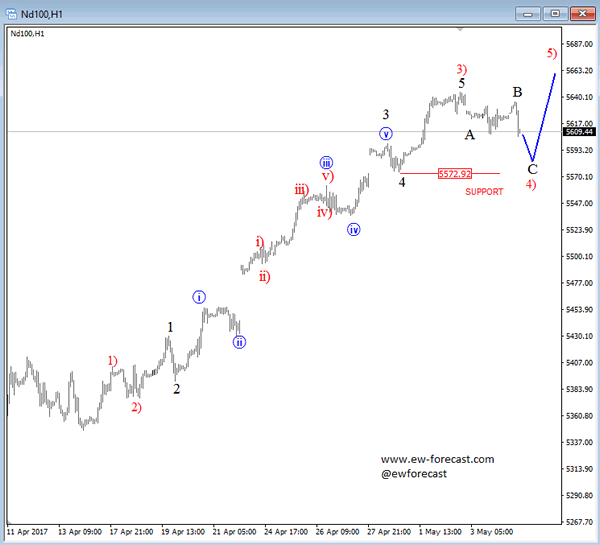Select the black wave label 2
Image resolution: width=600 pixels, height=545 pixels.
click(176, 389)
